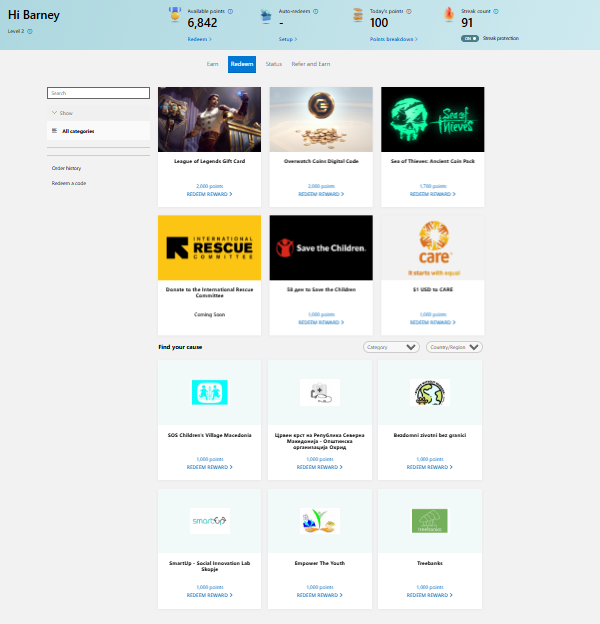
Task: Click Setup link under Auto-redeem
Action: (x=288, y=39)
